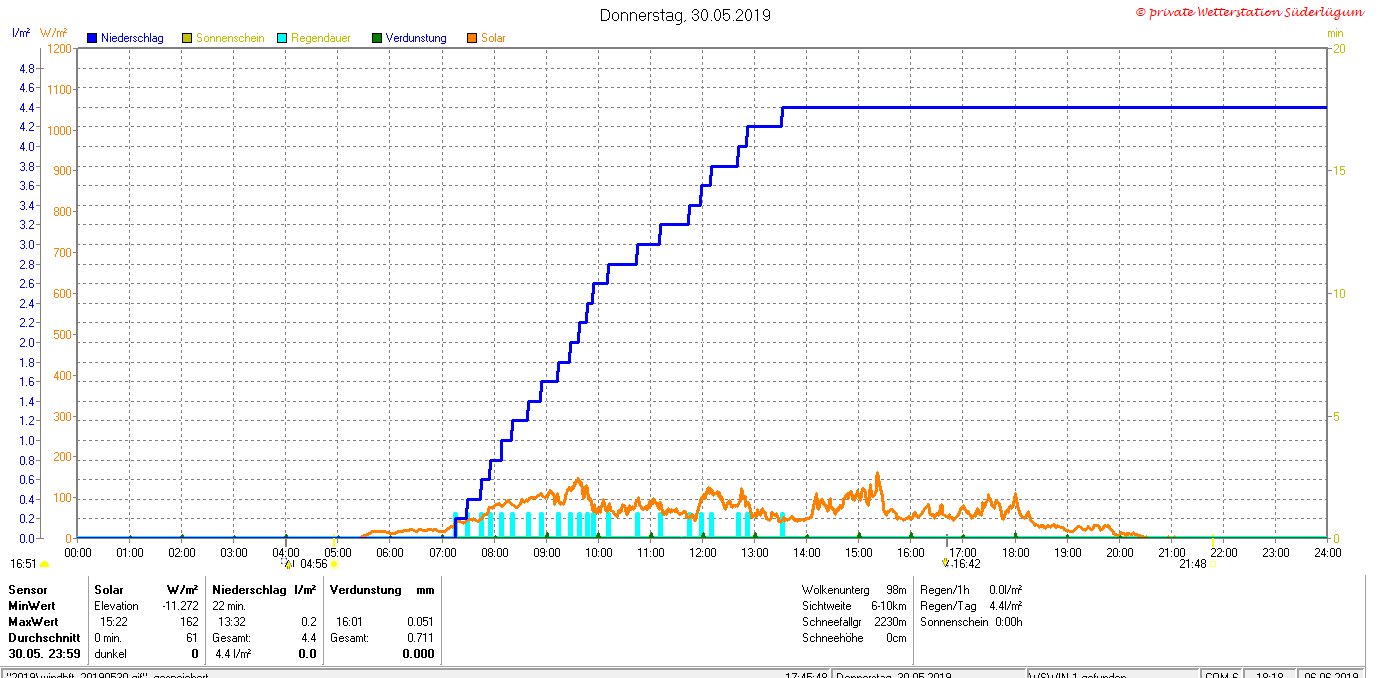The image size is (1396, 678).
Task: Click the bold 0.000 Verdunstung value
Action: (x=418, y=654)
